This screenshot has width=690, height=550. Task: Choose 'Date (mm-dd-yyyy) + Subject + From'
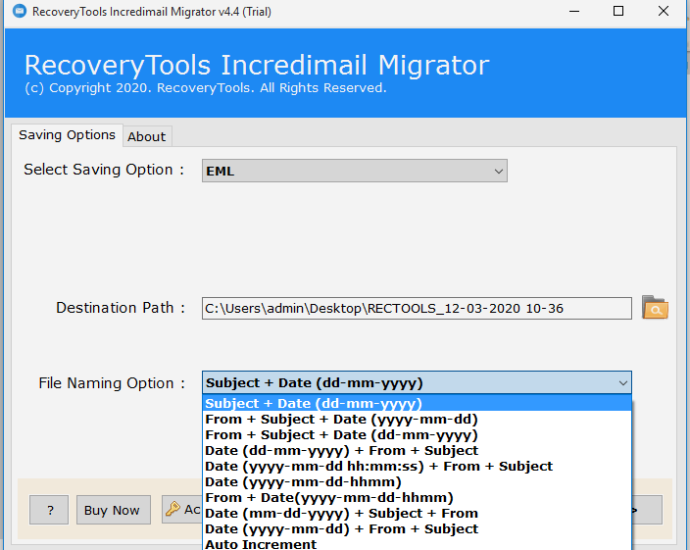click(341, 513)
